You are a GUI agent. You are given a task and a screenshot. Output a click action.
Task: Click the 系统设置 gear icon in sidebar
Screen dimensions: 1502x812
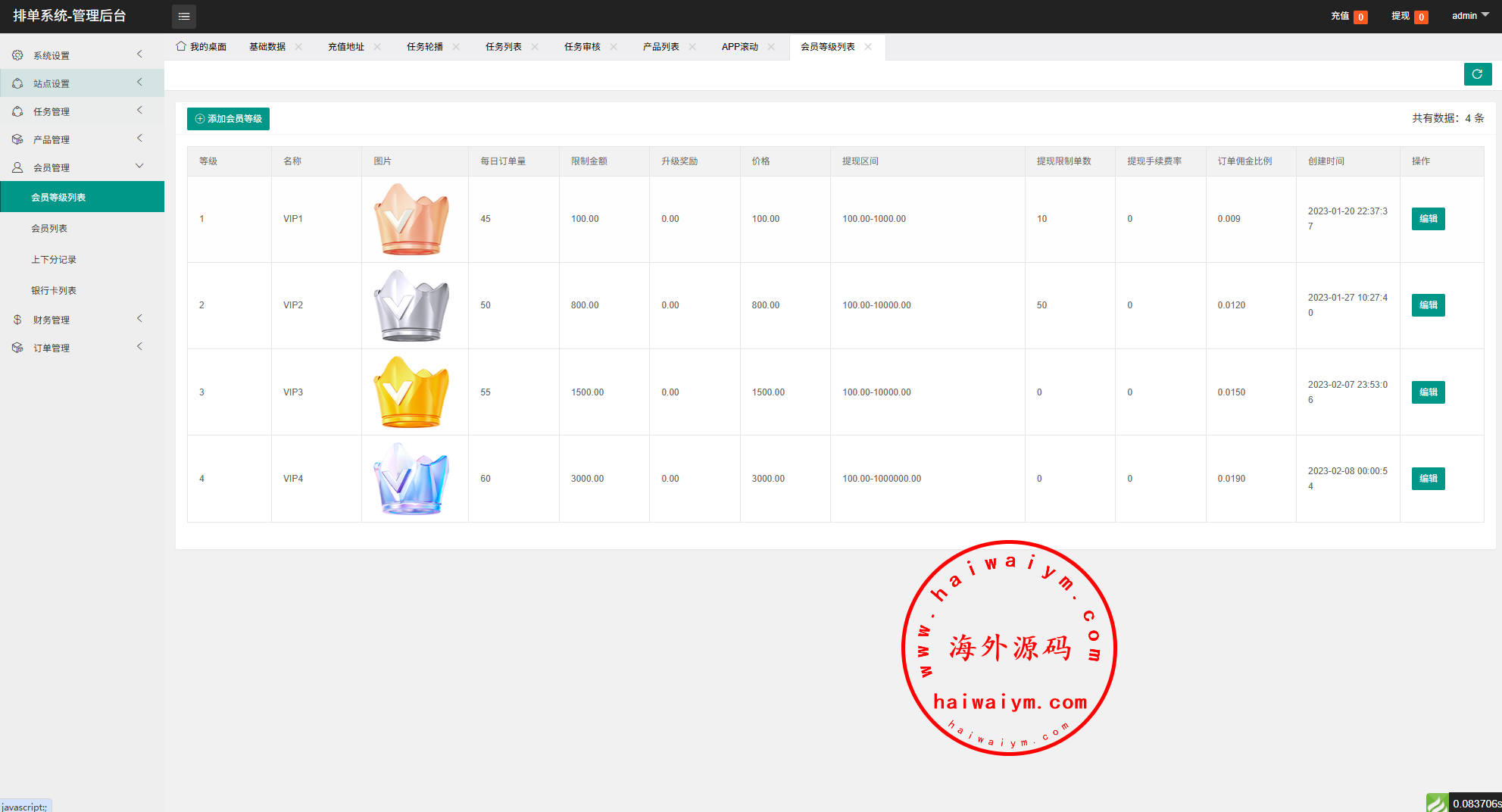[x=17, y=55]
